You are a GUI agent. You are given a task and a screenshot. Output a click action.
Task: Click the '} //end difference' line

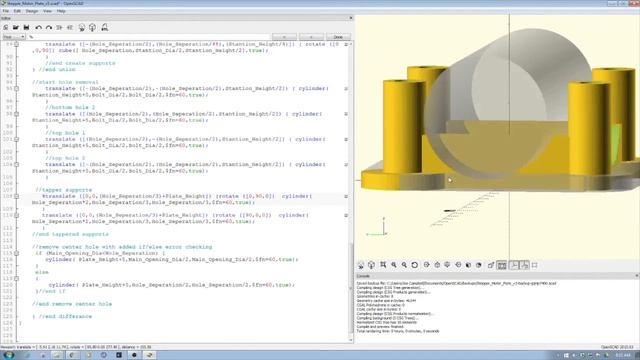62,316
